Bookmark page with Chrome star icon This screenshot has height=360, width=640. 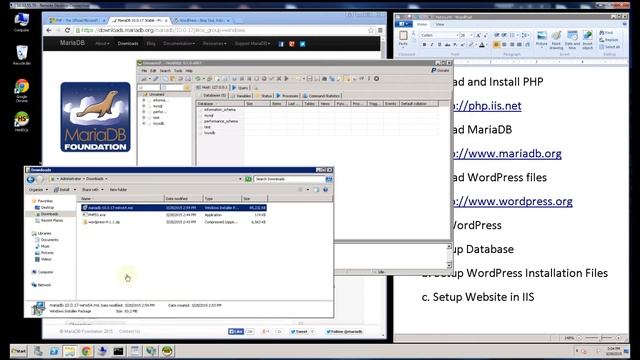point(371,30)
